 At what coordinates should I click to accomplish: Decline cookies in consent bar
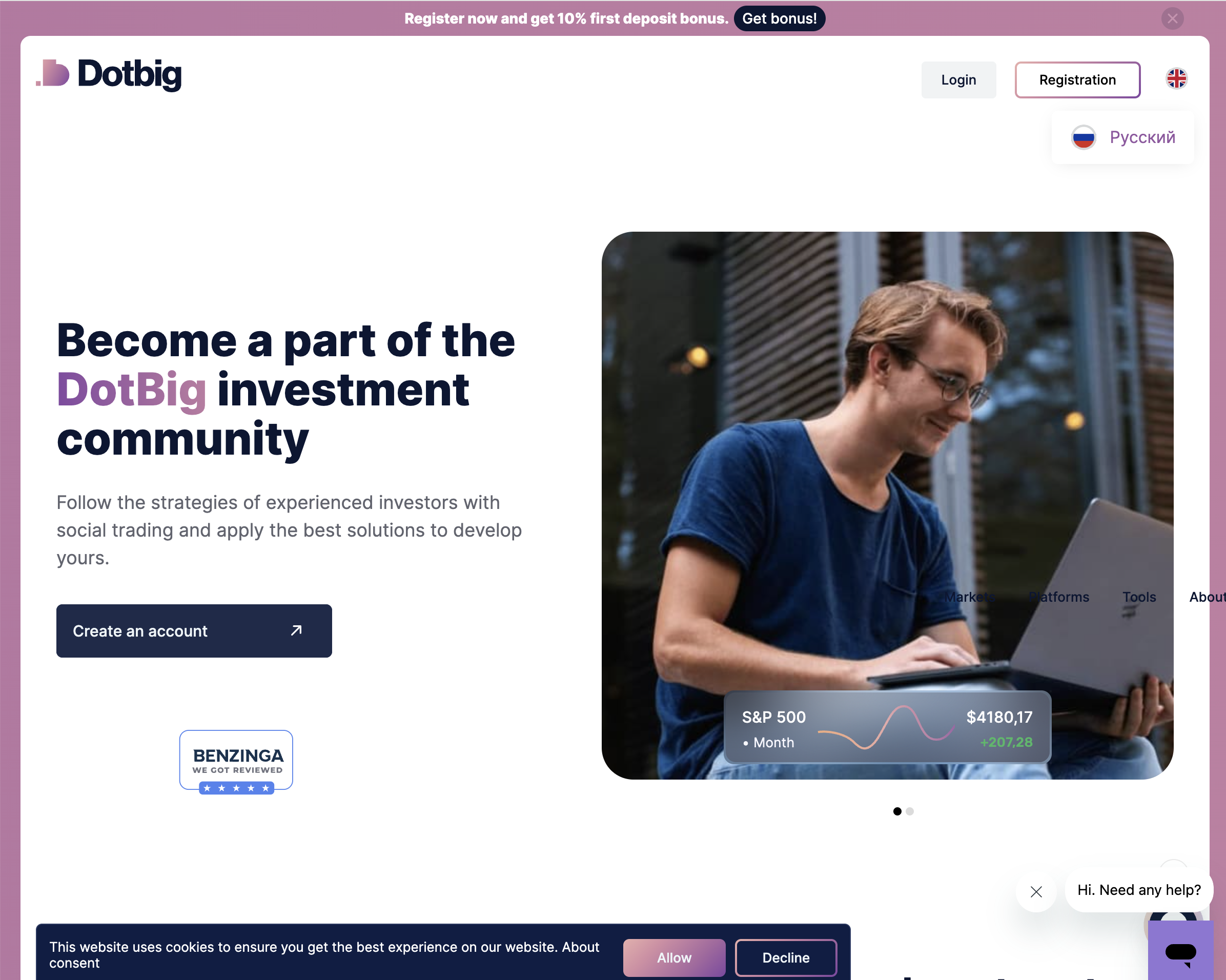click(785, 957)
